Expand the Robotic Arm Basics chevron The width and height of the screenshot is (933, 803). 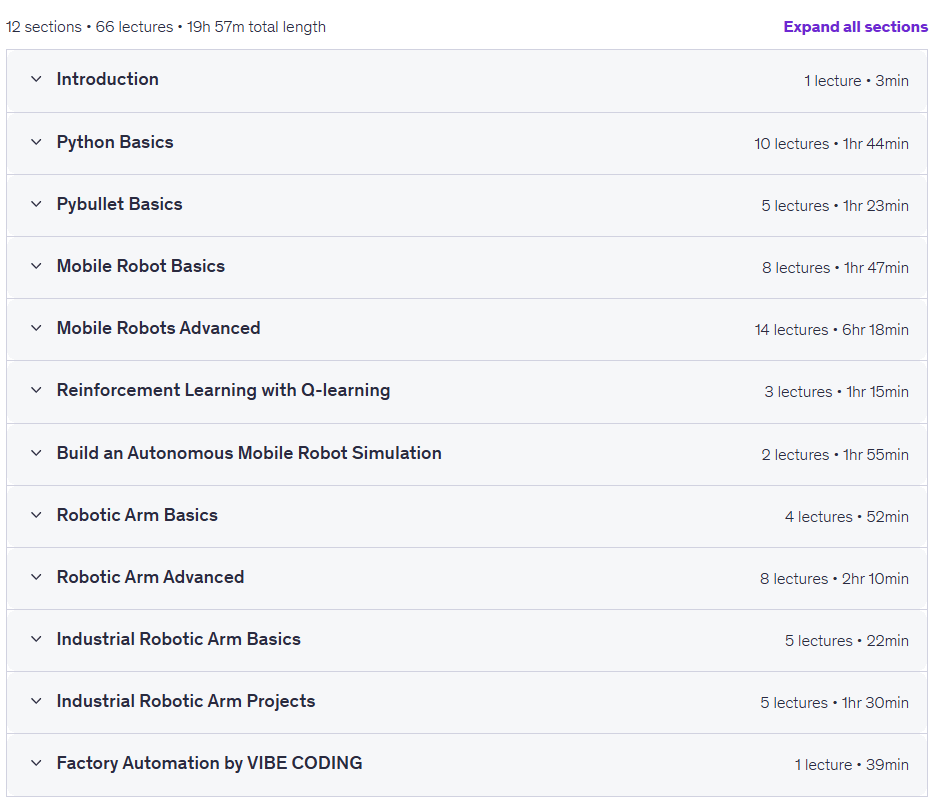click(x=36, y=515)
